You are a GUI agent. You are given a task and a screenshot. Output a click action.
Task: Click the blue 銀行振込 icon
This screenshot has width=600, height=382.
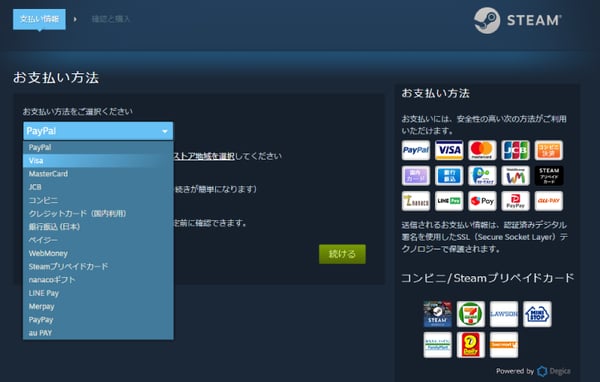pos(449,176)
